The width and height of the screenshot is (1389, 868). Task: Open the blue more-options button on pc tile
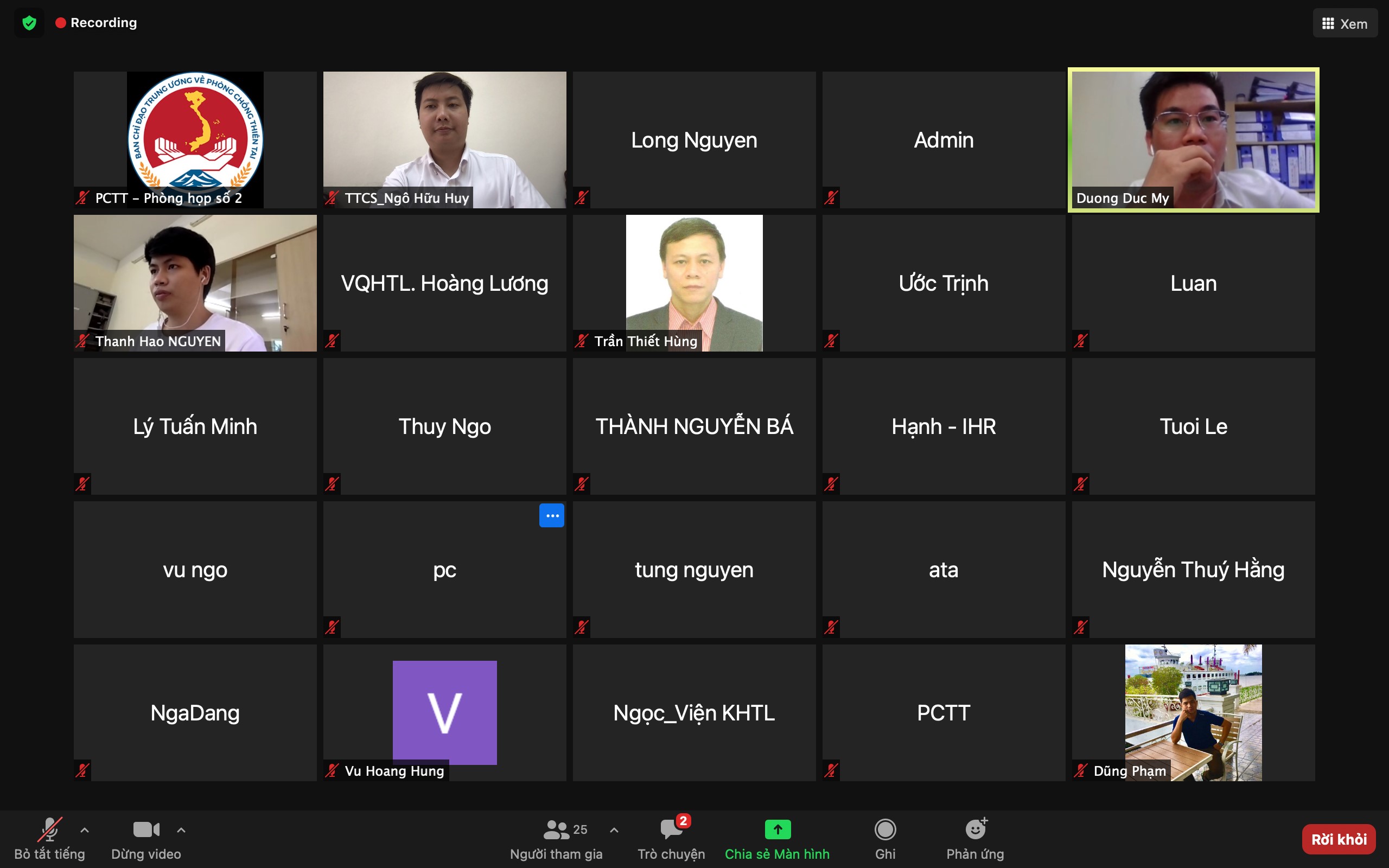(552, 515)
